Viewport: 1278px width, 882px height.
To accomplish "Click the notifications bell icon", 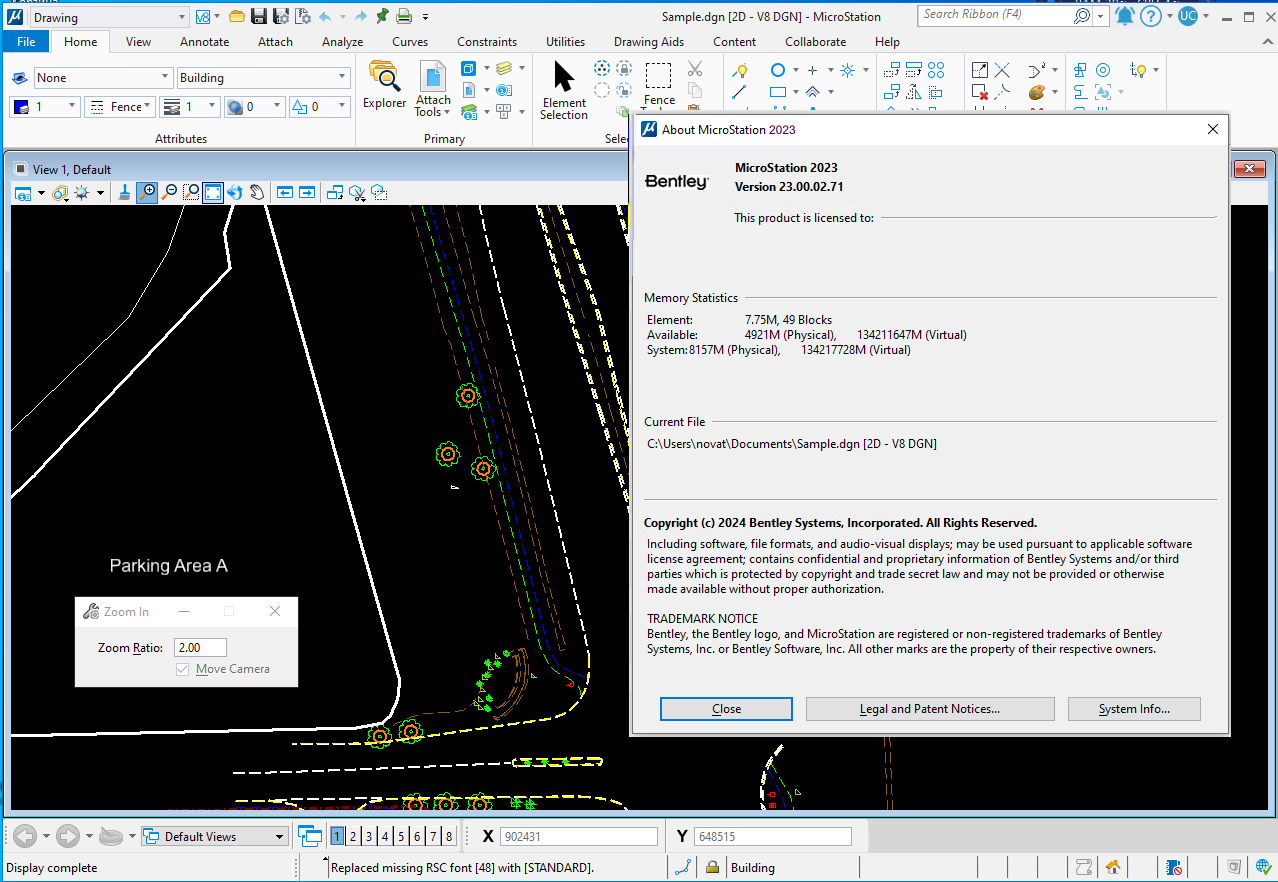I will click(1125, 17).
